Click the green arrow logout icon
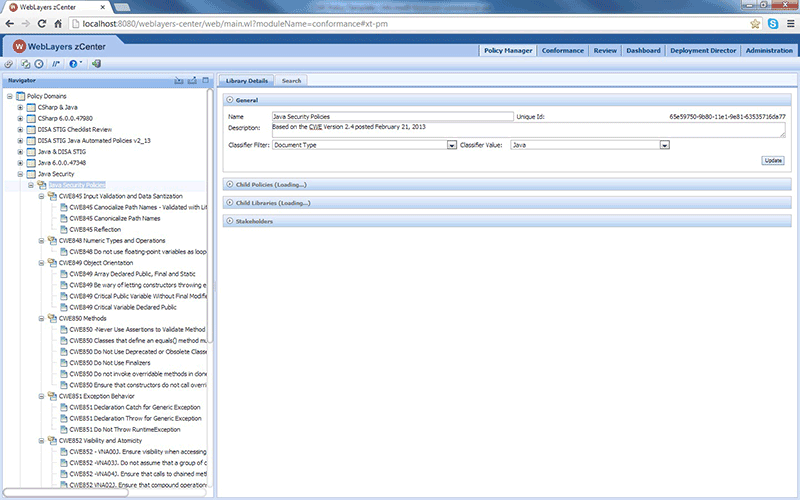800x500 pixels. click(x=96, y=64)
